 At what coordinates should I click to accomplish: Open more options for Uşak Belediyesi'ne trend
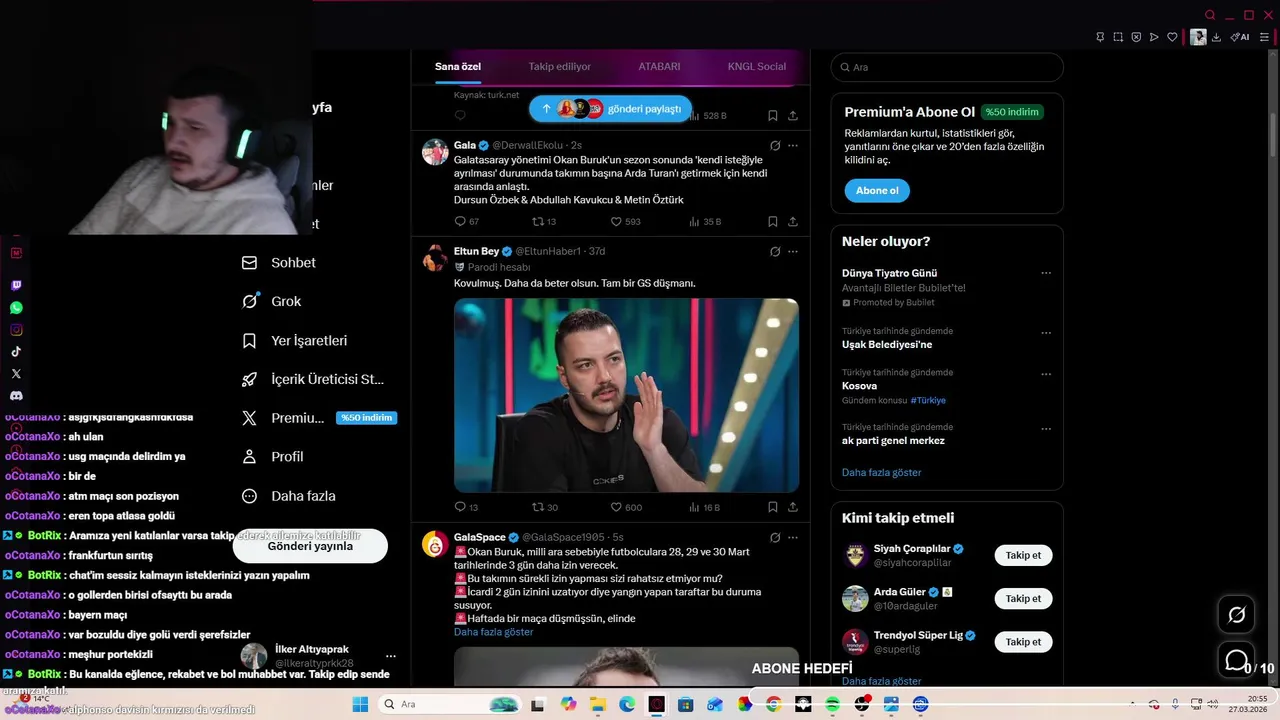[1046, 332]
